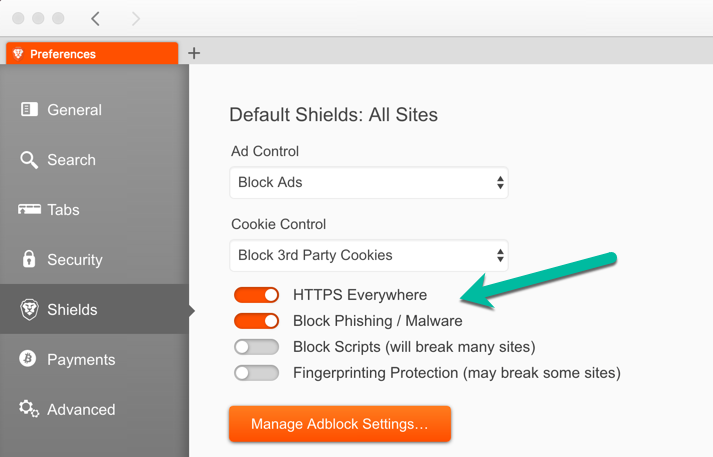Click Manage Adblock Settings button
This screenshot has width=713, height=457.
tap(340, 424)
